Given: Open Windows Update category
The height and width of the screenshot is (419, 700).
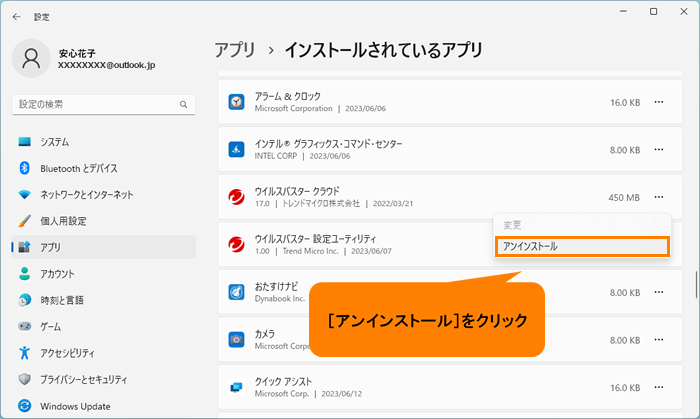Looking at the screenshot, I should pos(104,406).
